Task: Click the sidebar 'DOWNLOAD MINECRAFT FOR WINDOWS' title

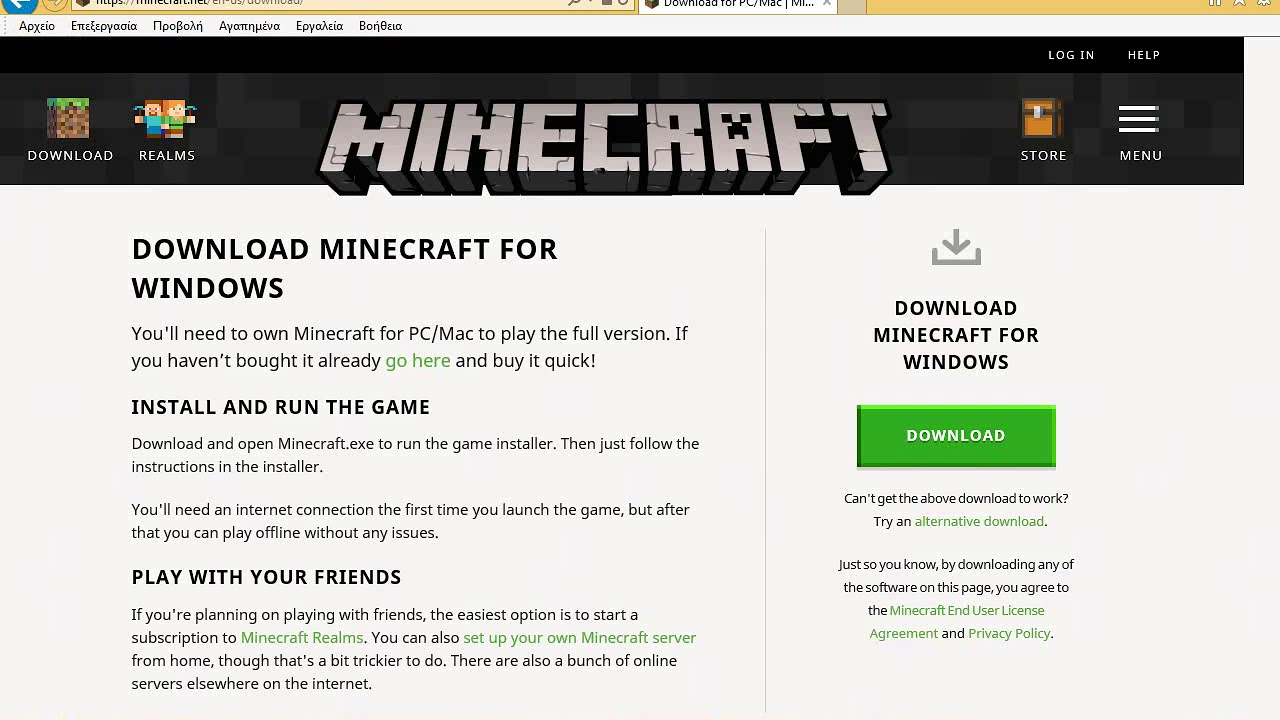Action: (956, 335)
